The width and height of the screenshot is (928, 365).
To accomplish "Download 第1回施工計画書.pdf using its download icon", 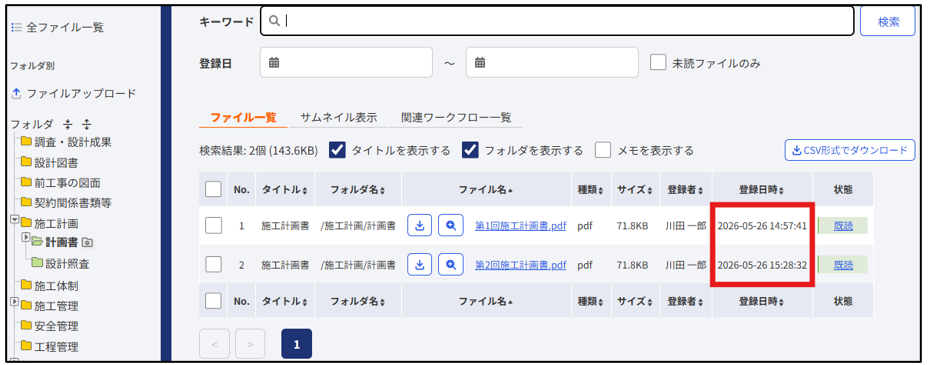I will [420, 226].
